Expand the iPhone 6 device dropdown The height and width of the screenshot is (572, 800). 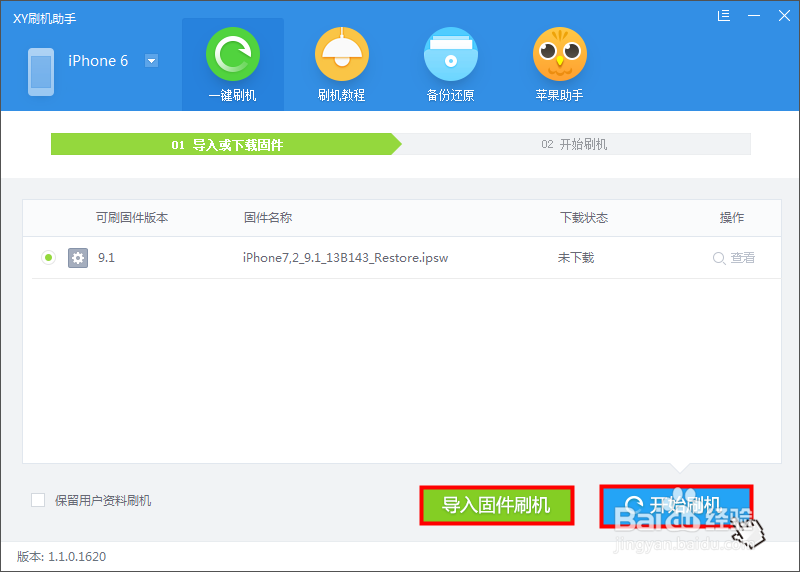click(x=152, y=61)
